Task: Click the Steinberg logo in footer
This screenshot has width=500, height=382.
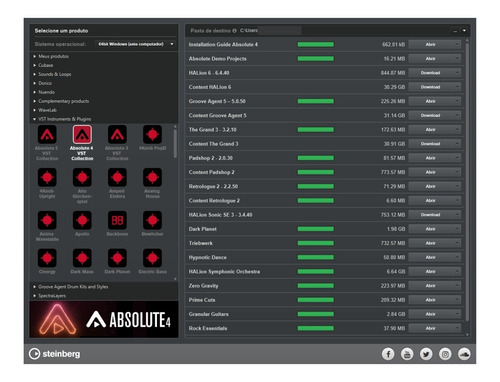Action: pos(54,354)
